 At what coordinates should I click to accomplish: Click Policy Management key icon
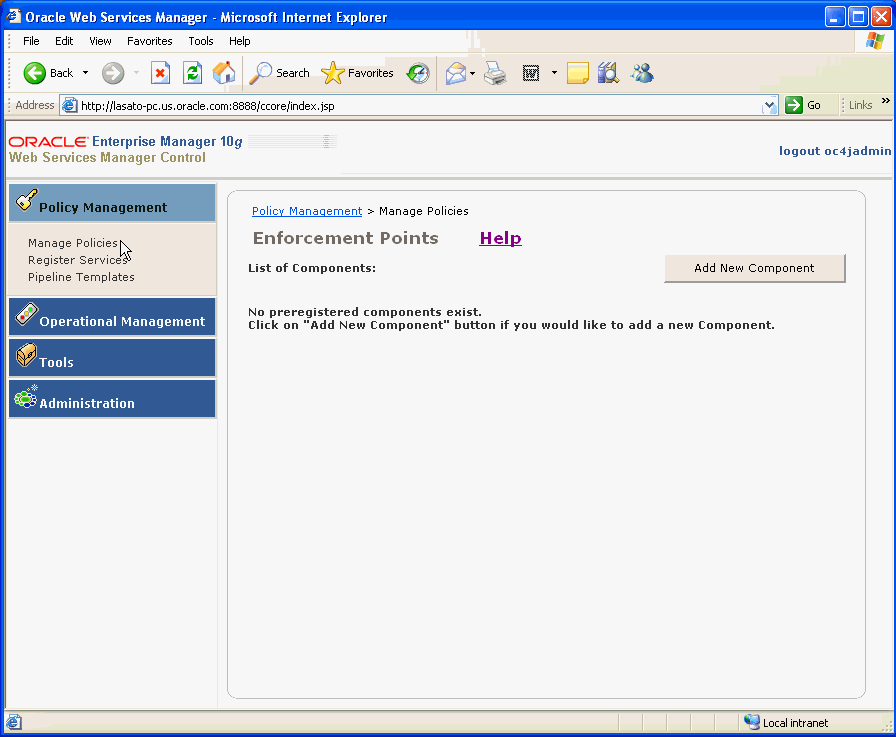(x=26, y=201)
